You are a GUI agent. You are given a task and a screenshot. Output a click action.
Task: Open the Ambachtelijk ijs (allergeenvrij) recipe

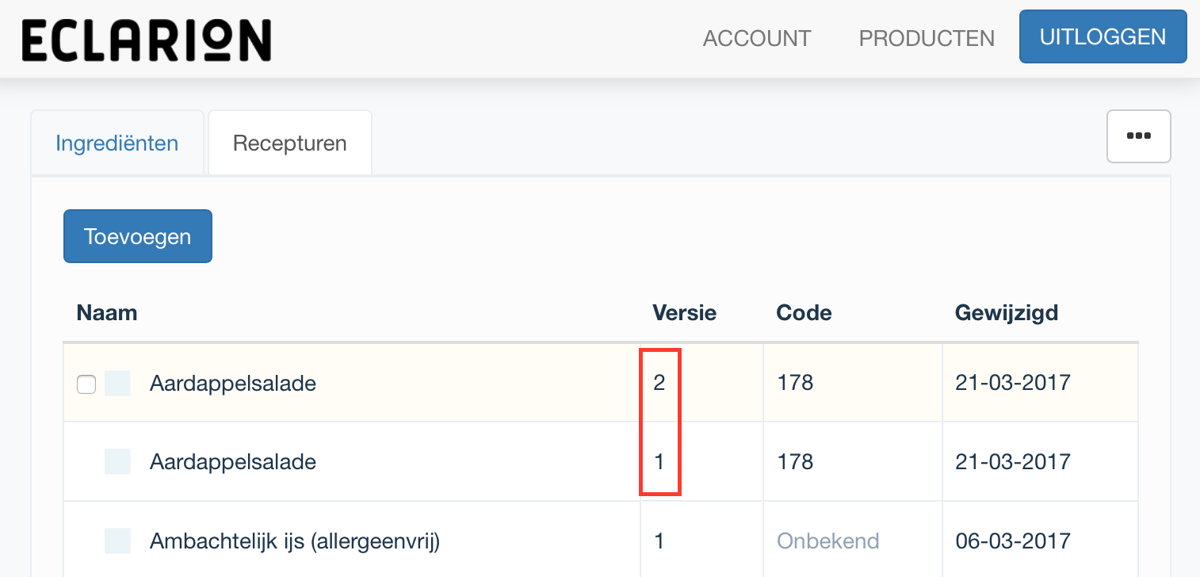(295, 542)
